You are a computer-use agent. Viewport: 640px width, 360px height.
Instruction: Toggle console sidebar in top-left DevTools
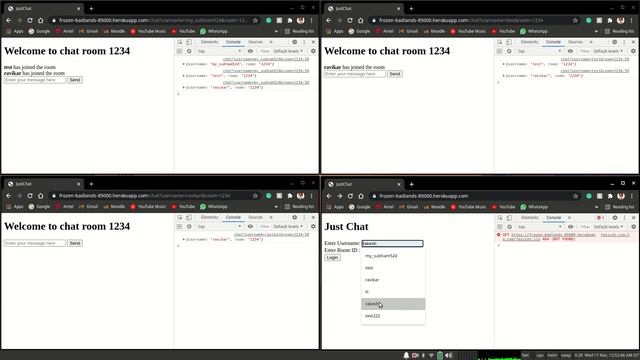[180, 51]
